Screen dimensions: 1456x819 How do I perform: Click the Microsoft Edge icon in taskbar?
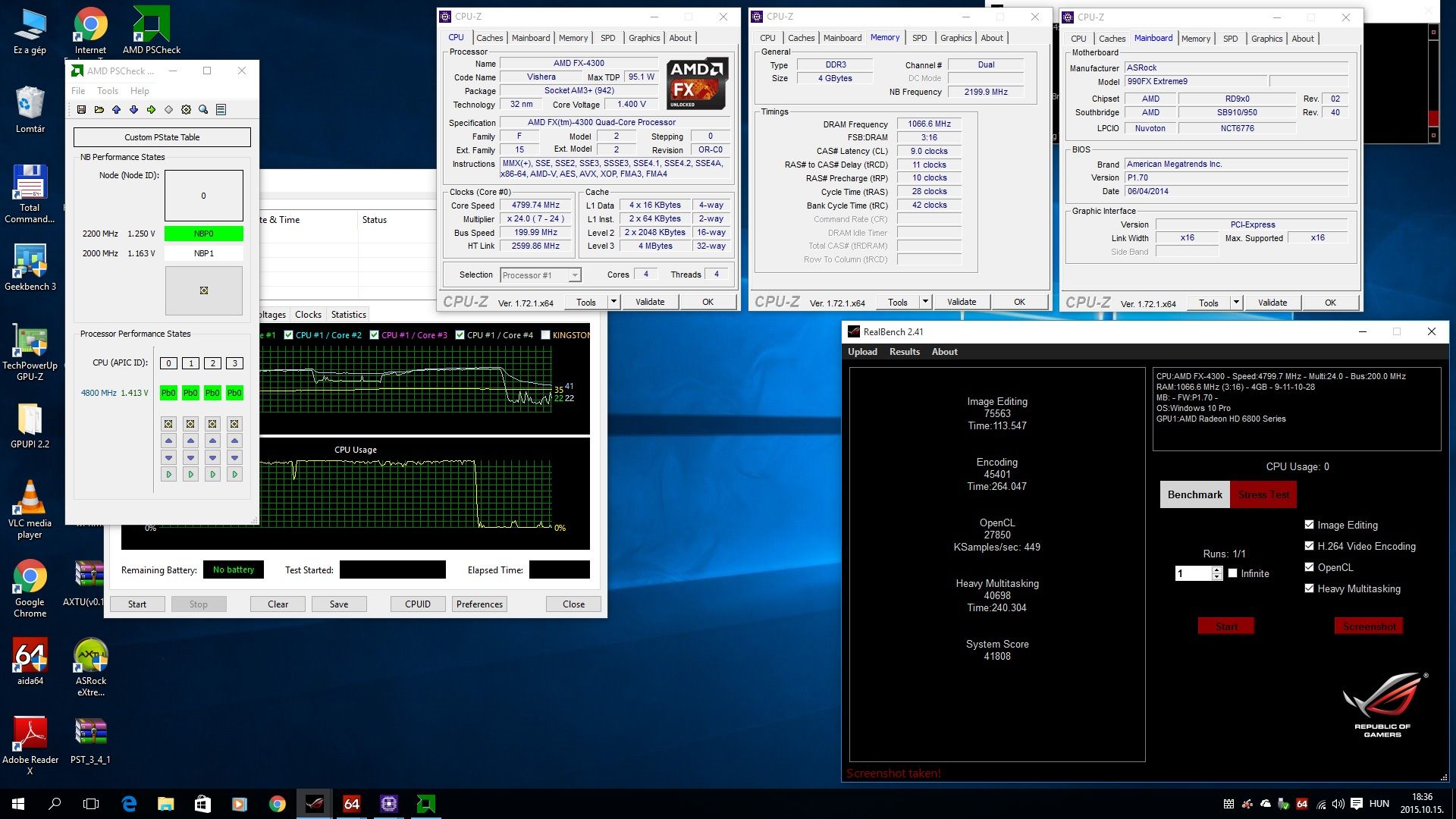click(129, 804)
